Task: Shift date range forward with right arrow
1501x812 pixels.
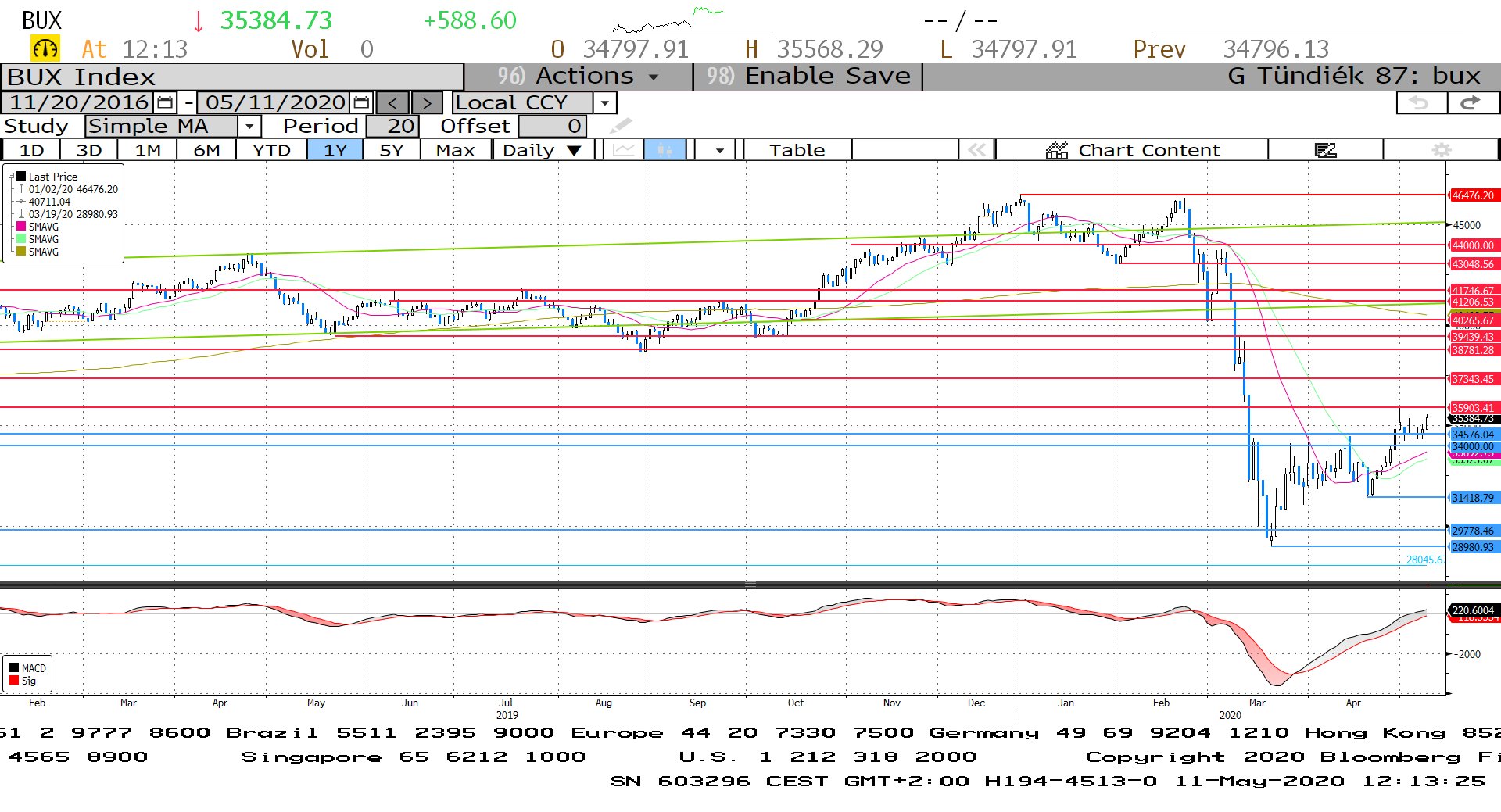Action: (x=427, y=102)
